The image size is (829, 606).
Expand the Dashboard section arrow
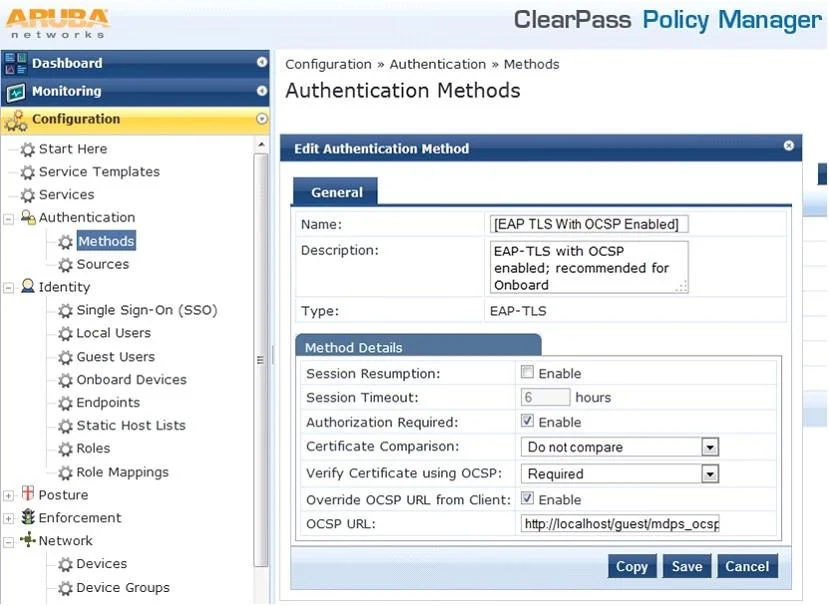tap(261, 62)
